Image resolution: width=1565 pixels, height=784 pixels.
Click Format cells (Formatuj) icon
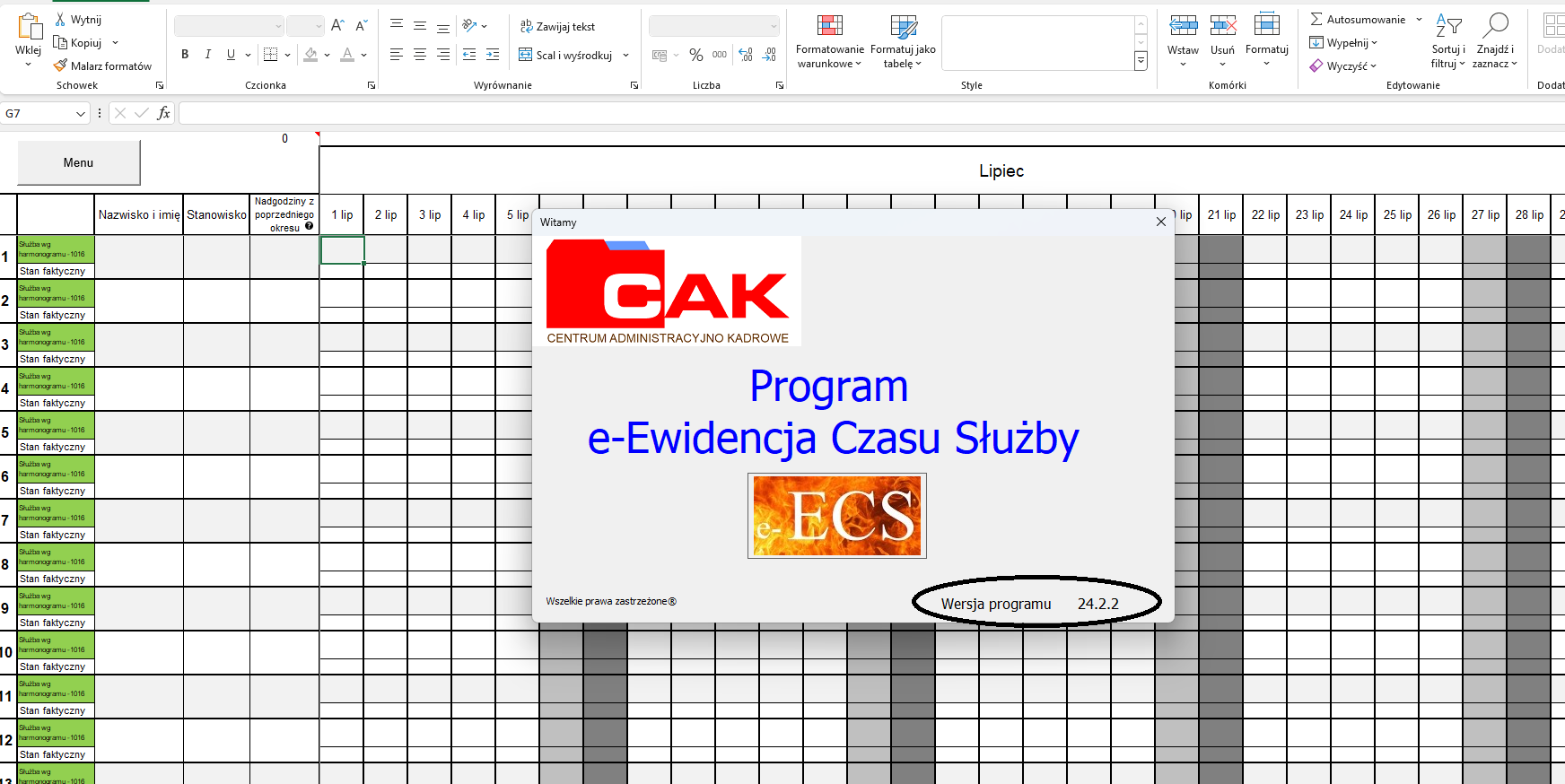[x=1267, y=25]
